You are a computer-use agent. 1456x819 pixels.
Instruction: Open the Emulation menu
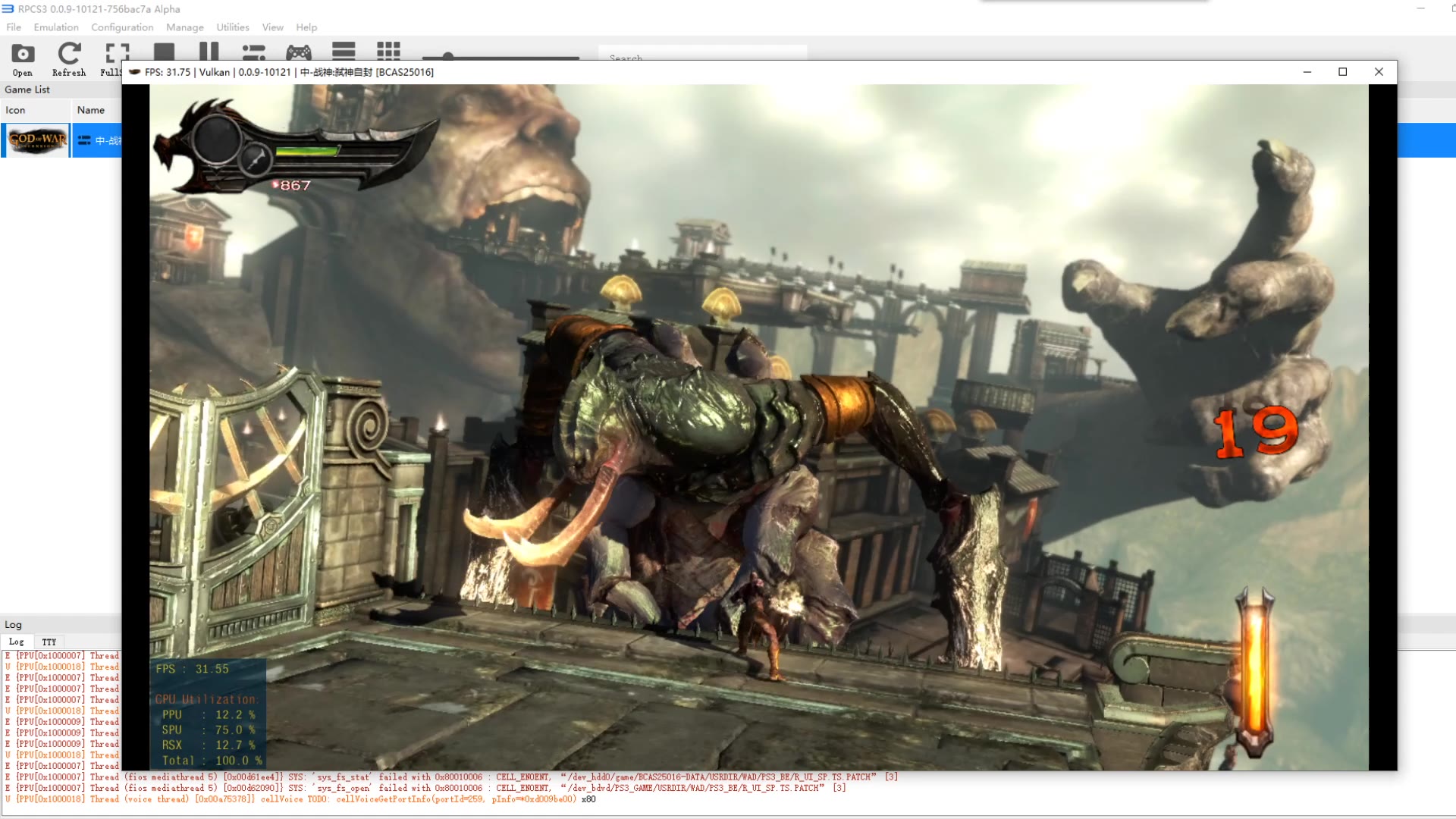click(56, 27)
